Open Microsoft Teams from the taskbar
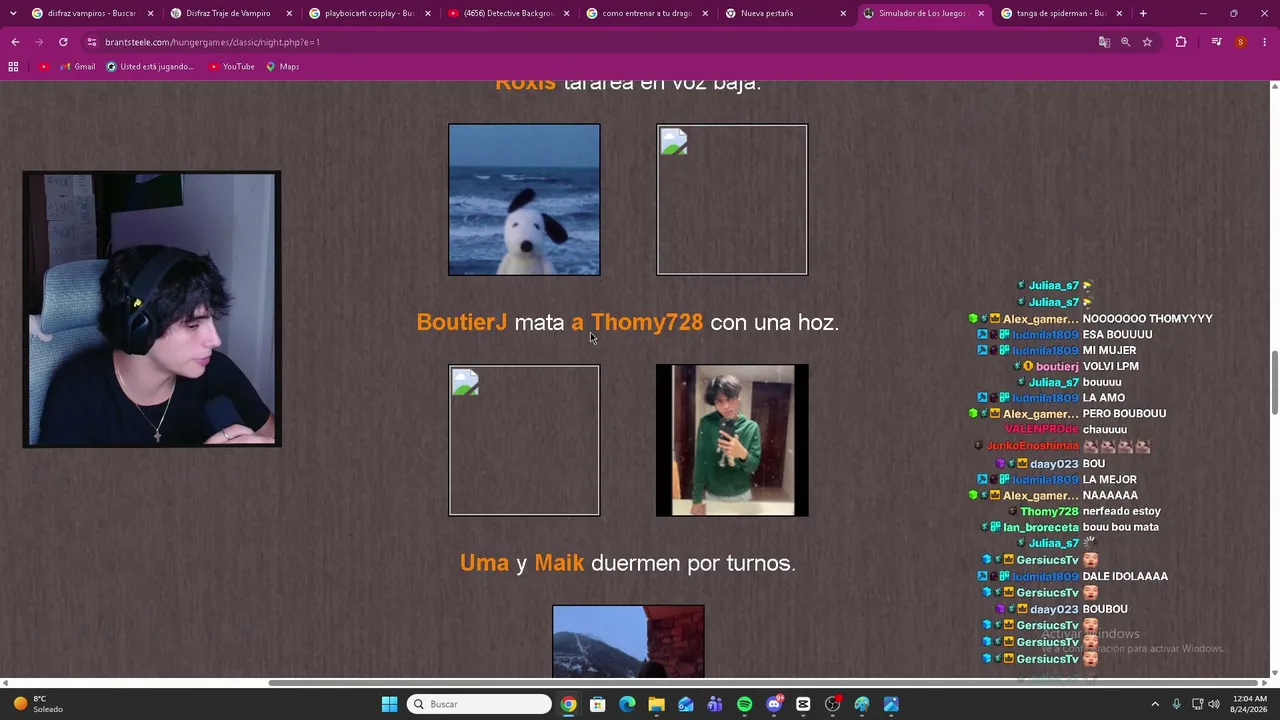Screen dimensions: 1280x720 [x=715, y=704]
